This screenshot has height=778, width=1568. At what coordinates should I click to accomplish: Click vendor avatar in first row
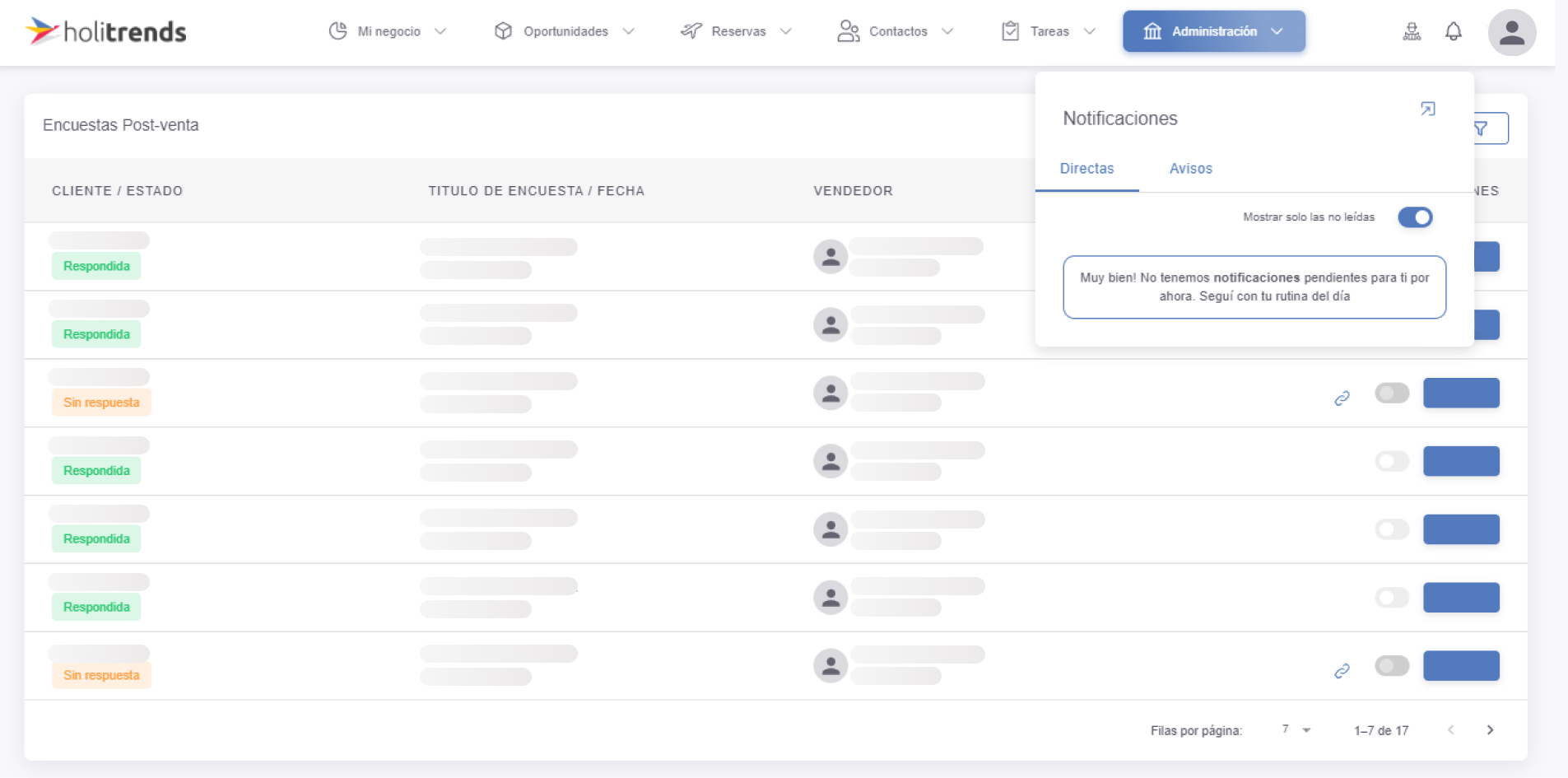click(831, 257)
